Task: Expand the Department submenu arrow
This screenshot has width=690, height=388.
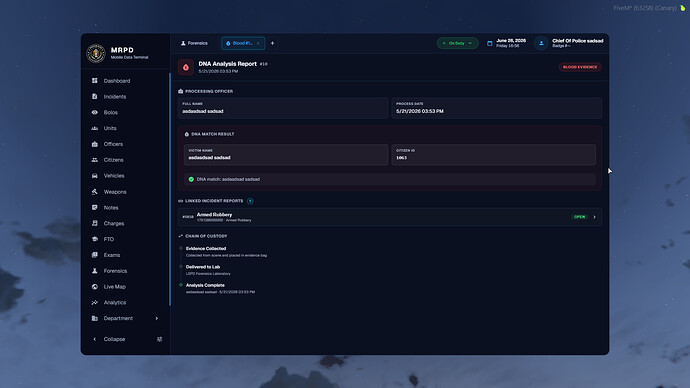Action: click(x=157, y=318)
